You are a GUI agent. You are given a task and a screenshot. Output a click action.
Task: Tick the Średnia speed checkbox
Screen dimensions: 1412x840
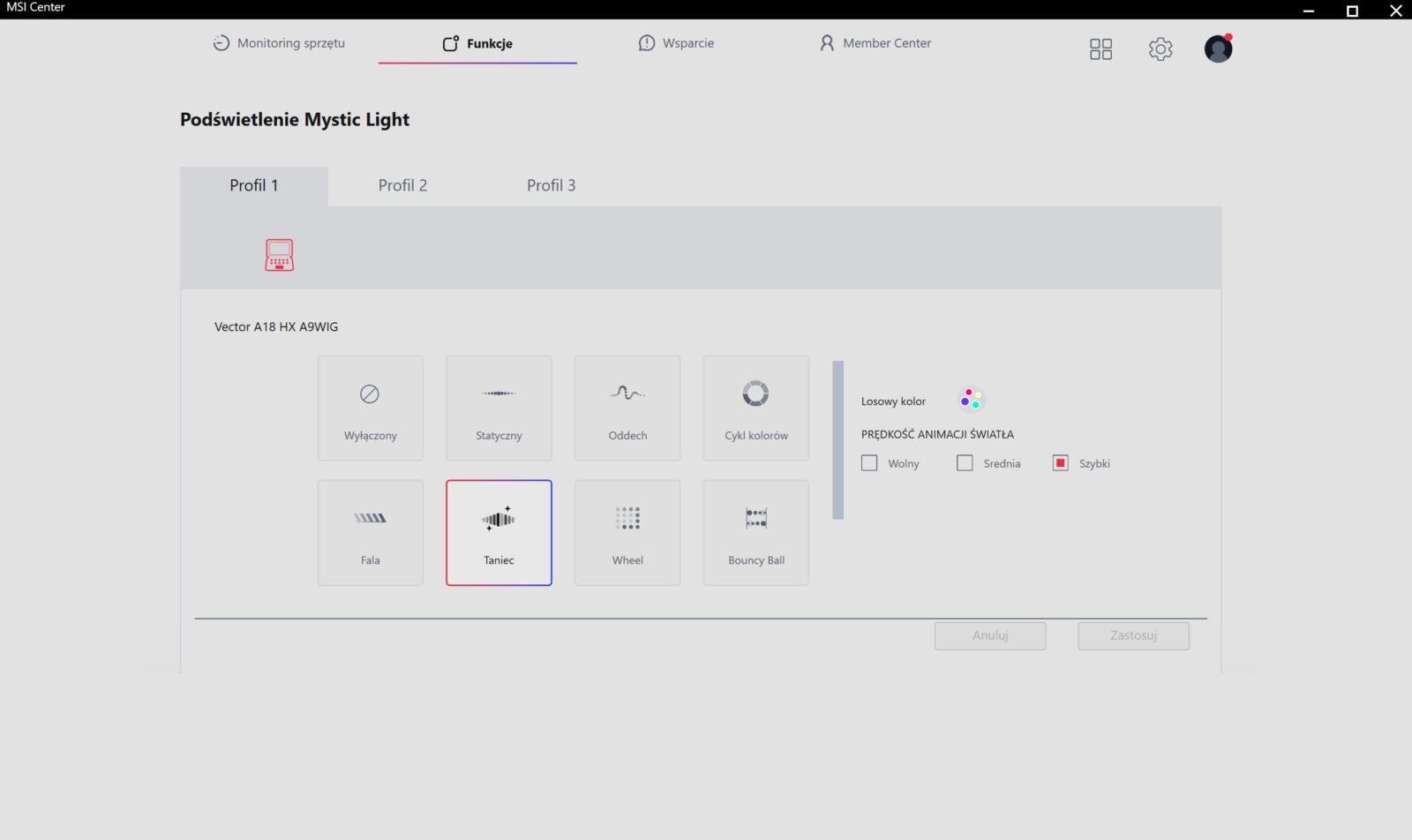click(x=965, y=463)
